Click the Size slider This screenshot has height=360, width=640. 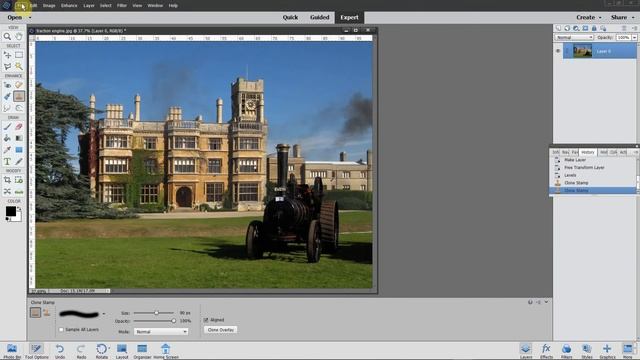(x=154, y=313)
